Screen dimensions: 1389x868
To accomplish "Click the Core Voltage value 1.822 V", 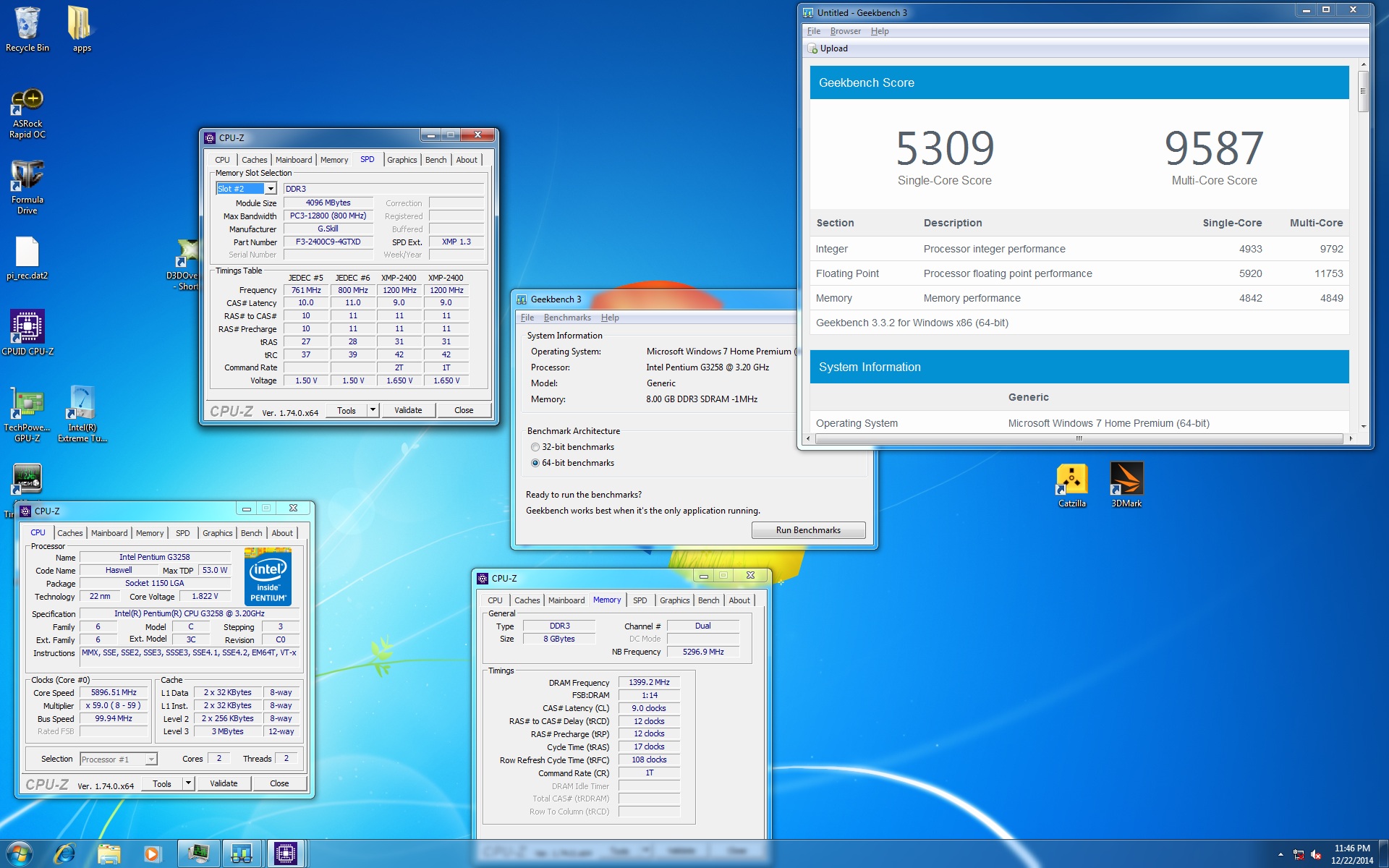I will pyautogui.click(x=205, y=597).
